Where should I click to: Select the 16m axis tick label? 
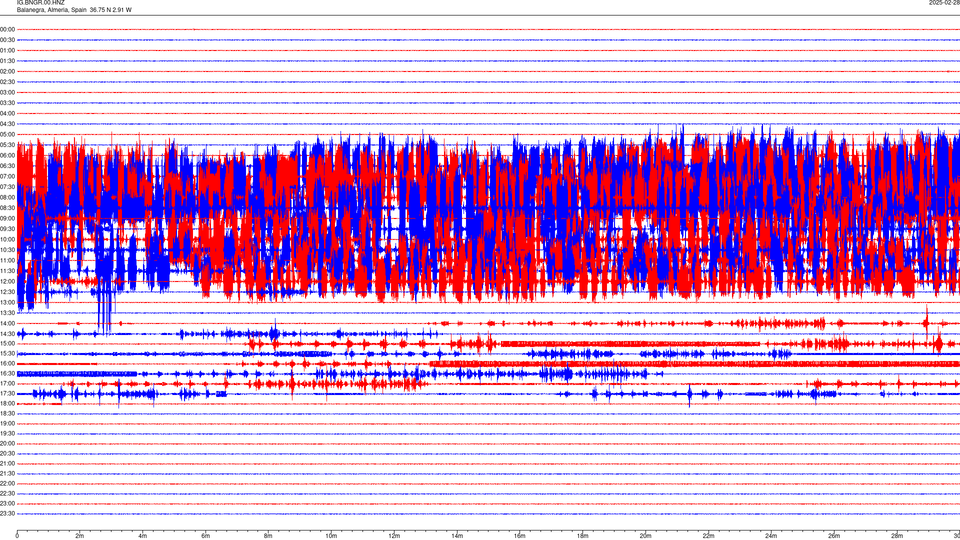(x=520, y=536)
